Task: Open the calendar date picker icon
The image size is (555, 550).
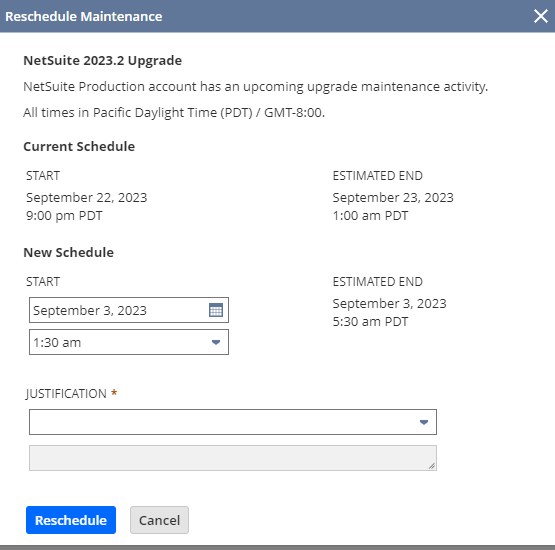Action: [x=216, y=310]
